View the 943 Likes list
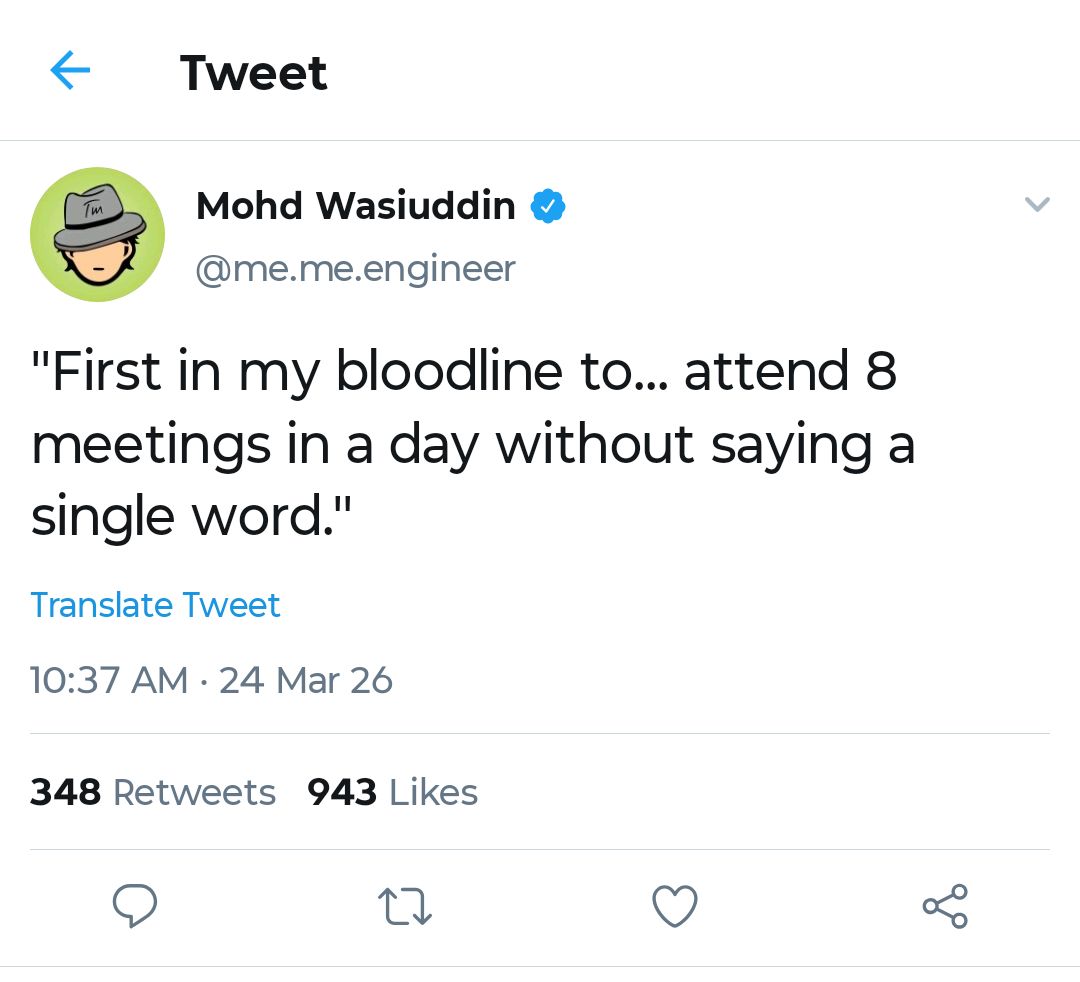This screenshot has height=982, width=1080. click(392, 792)
